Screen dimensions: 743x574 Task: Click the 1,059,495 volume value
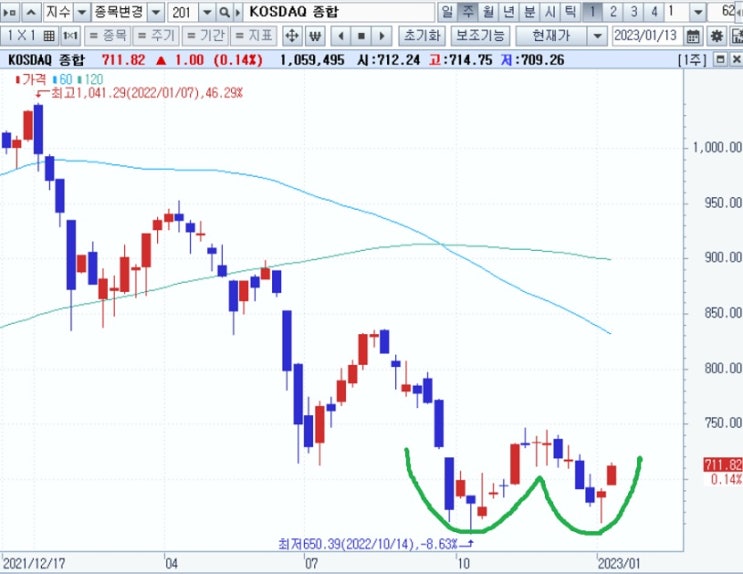(312, 60)
